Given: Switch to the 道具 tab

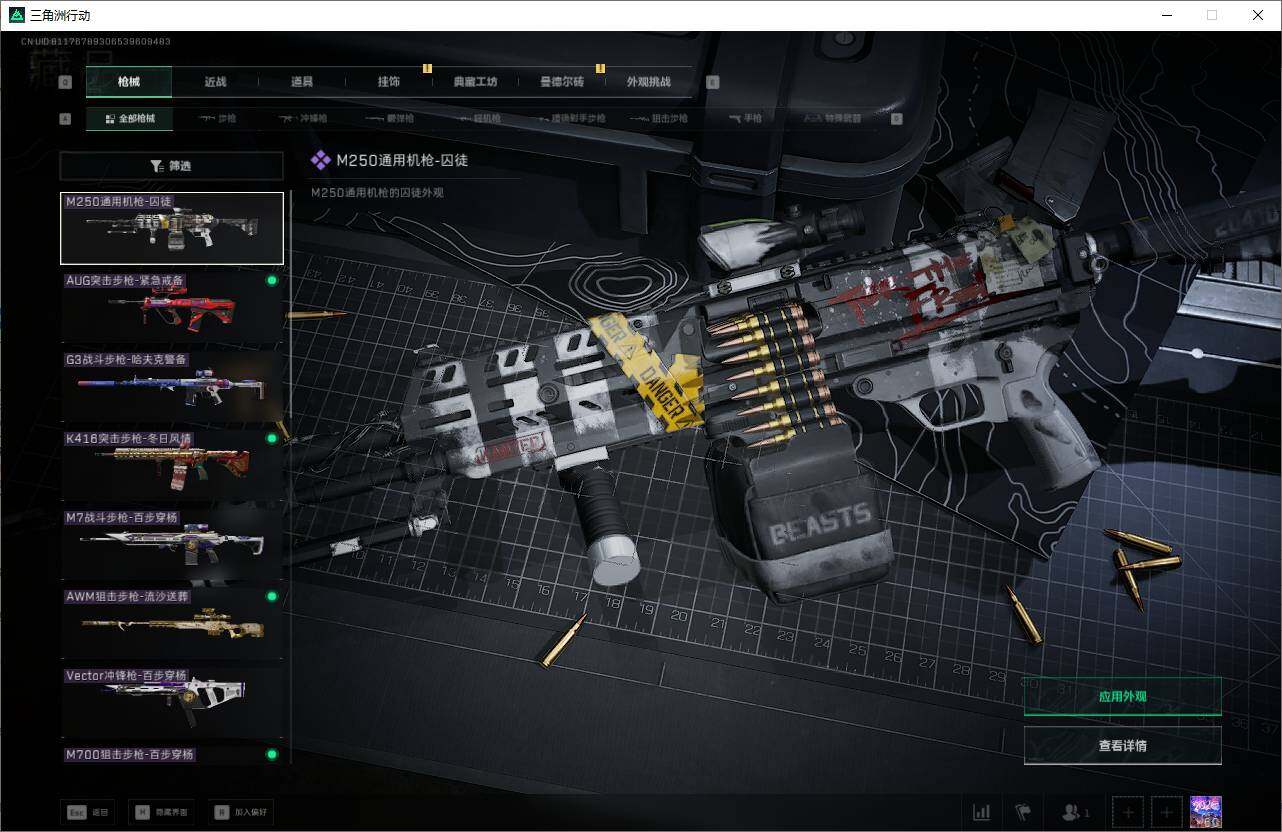Looking at the screenshot, I should (x=302, y=82).
